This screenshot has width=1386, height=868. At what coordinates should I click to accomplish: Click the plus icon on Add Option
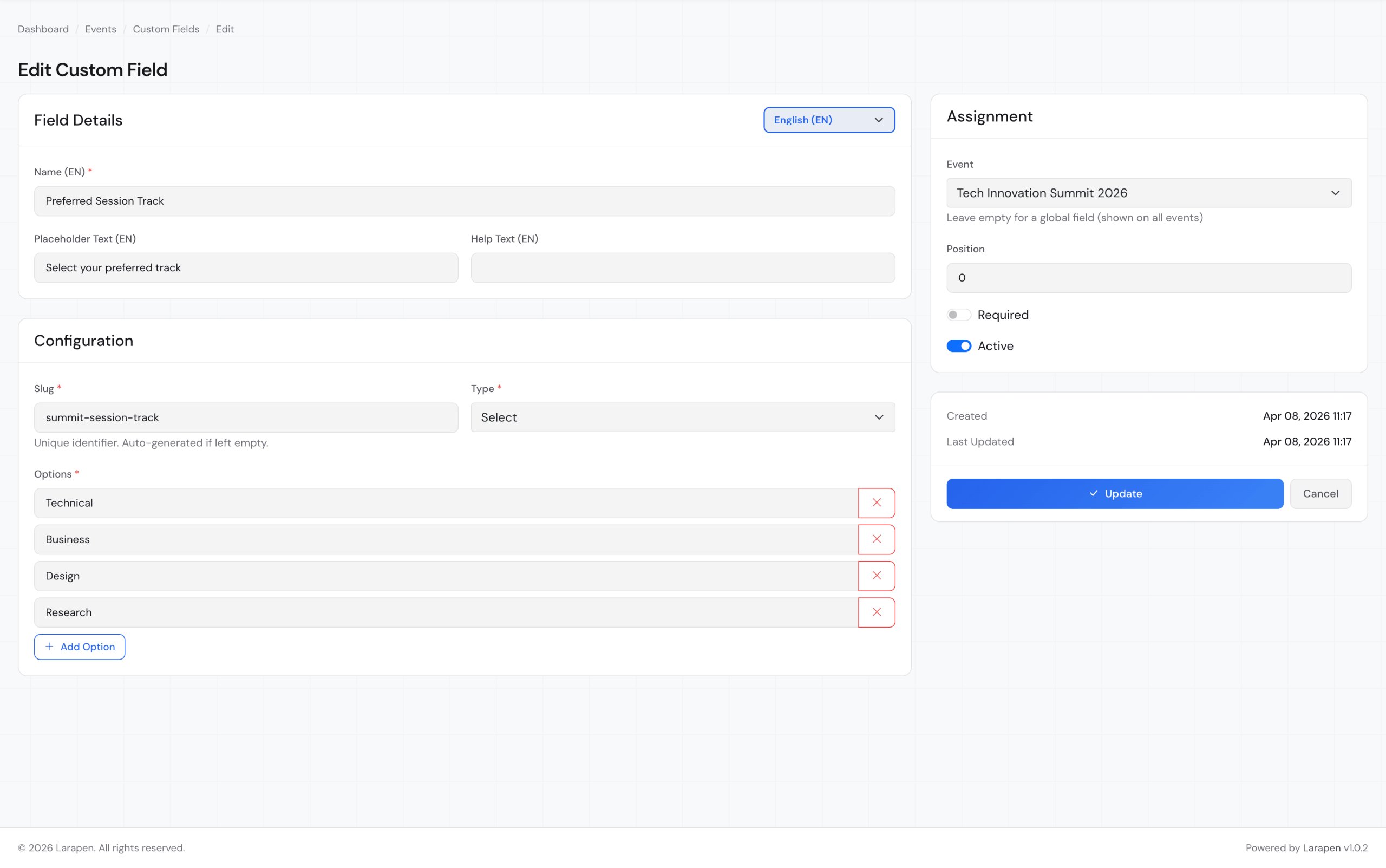click(49, 647)
